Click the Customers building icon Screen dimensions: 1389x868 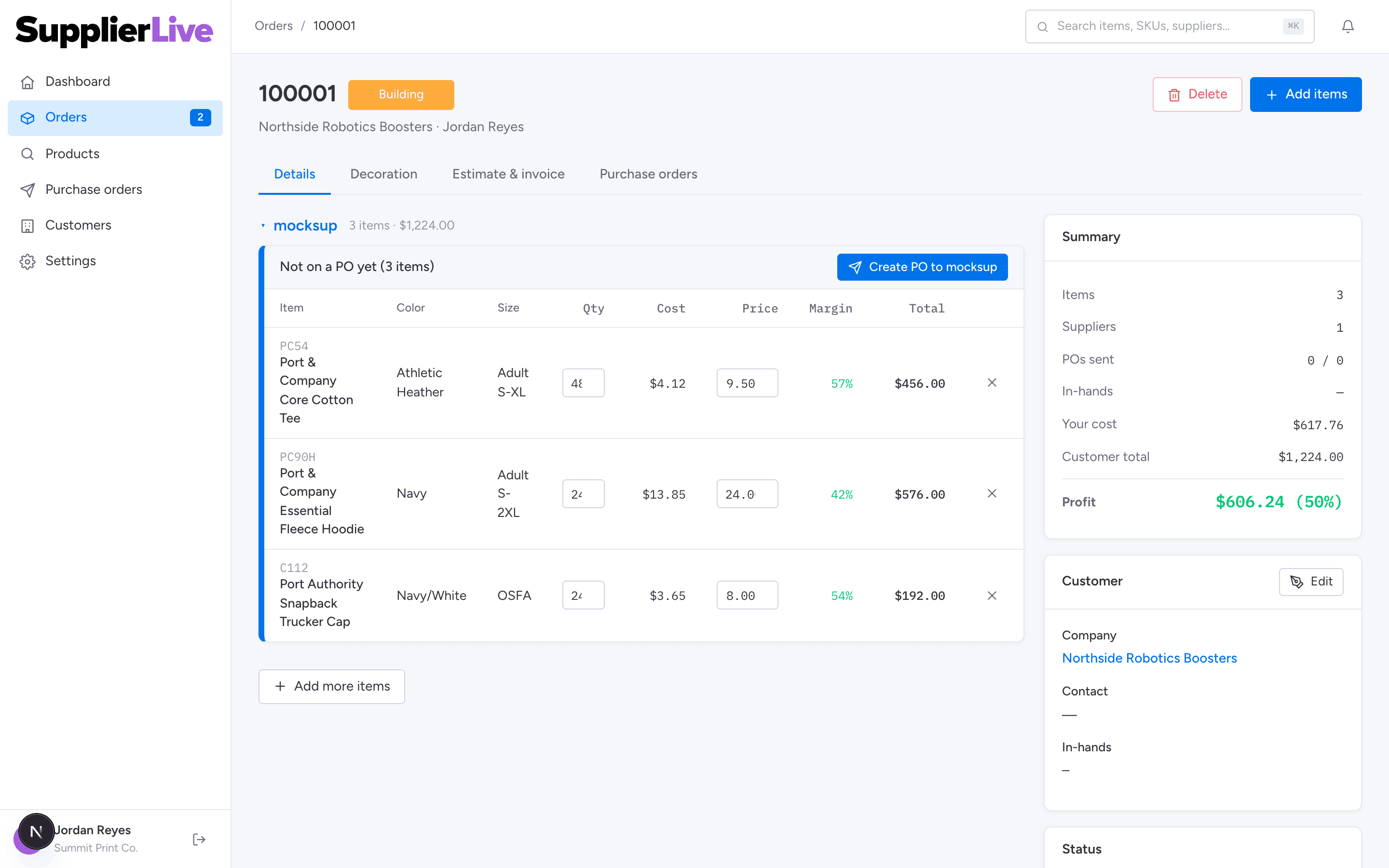[x=27, y=226]
